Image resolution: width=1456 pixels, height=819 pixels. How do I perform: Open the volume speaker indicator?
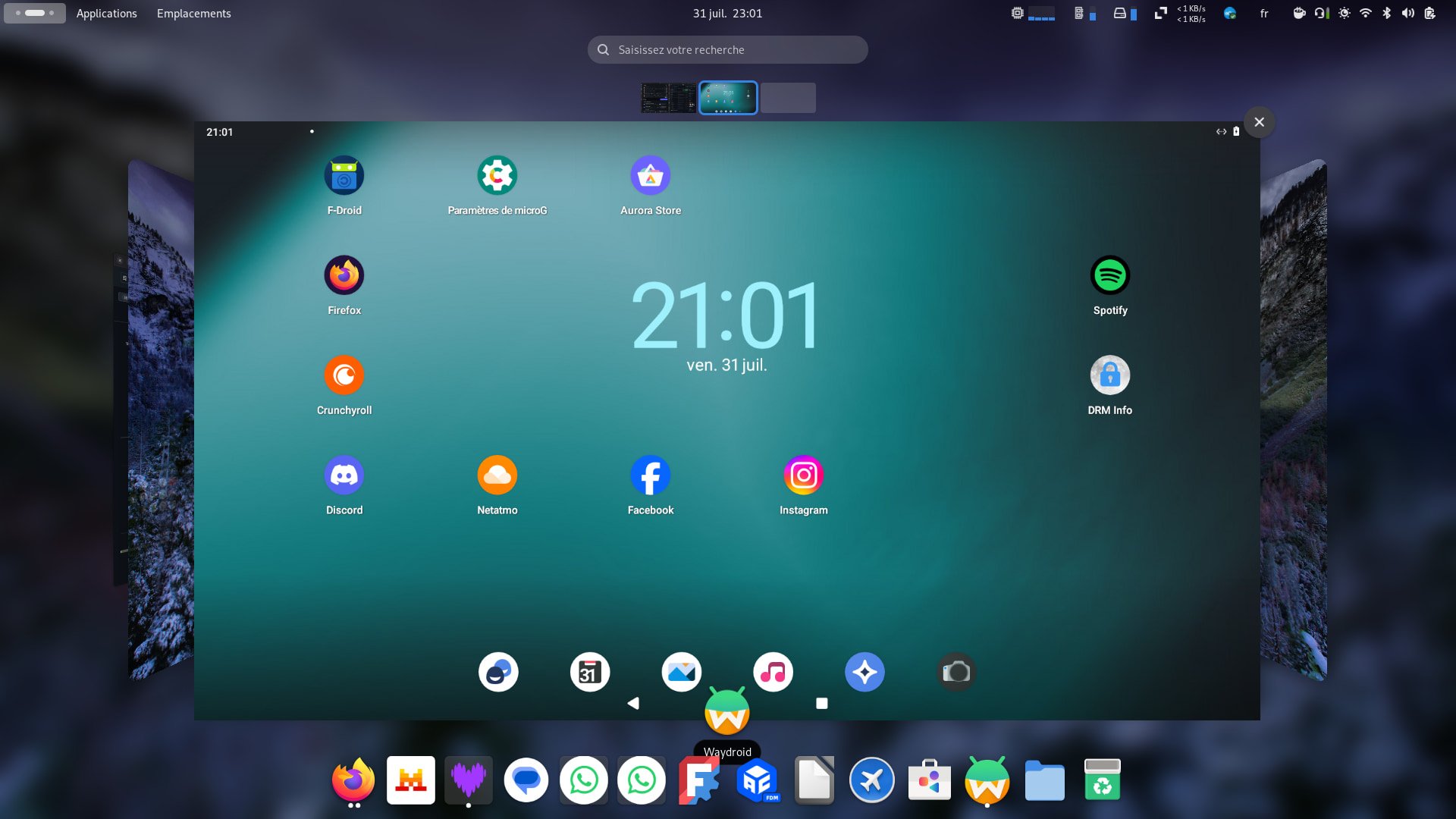(1408, 14)
